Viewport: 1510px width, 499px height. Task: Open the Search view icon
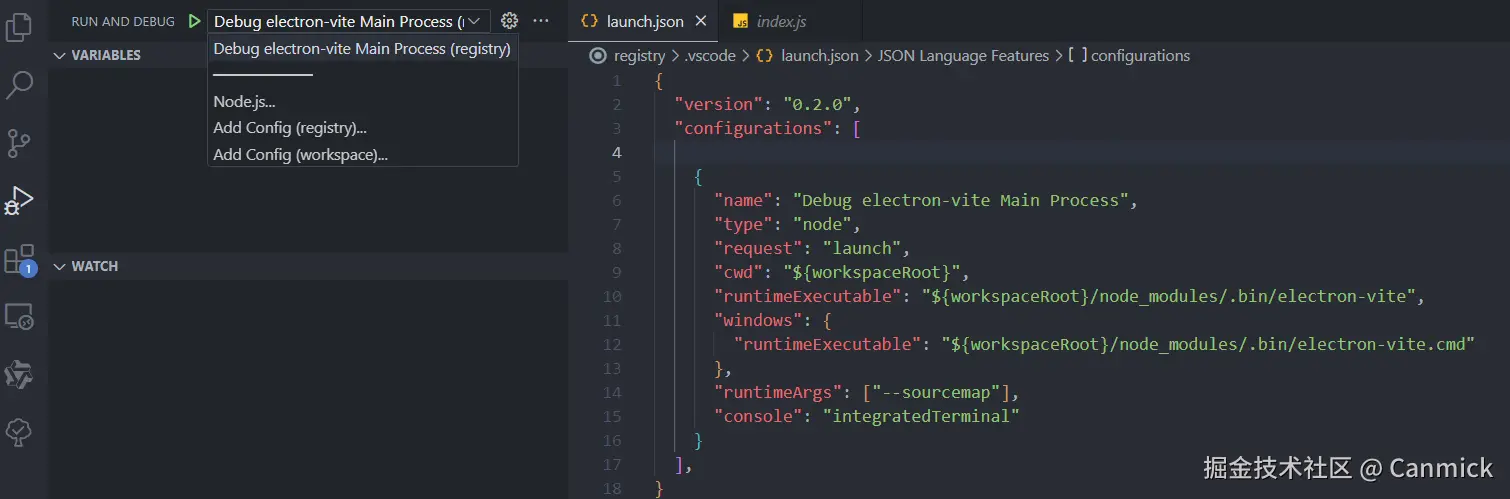click(19, 85)
